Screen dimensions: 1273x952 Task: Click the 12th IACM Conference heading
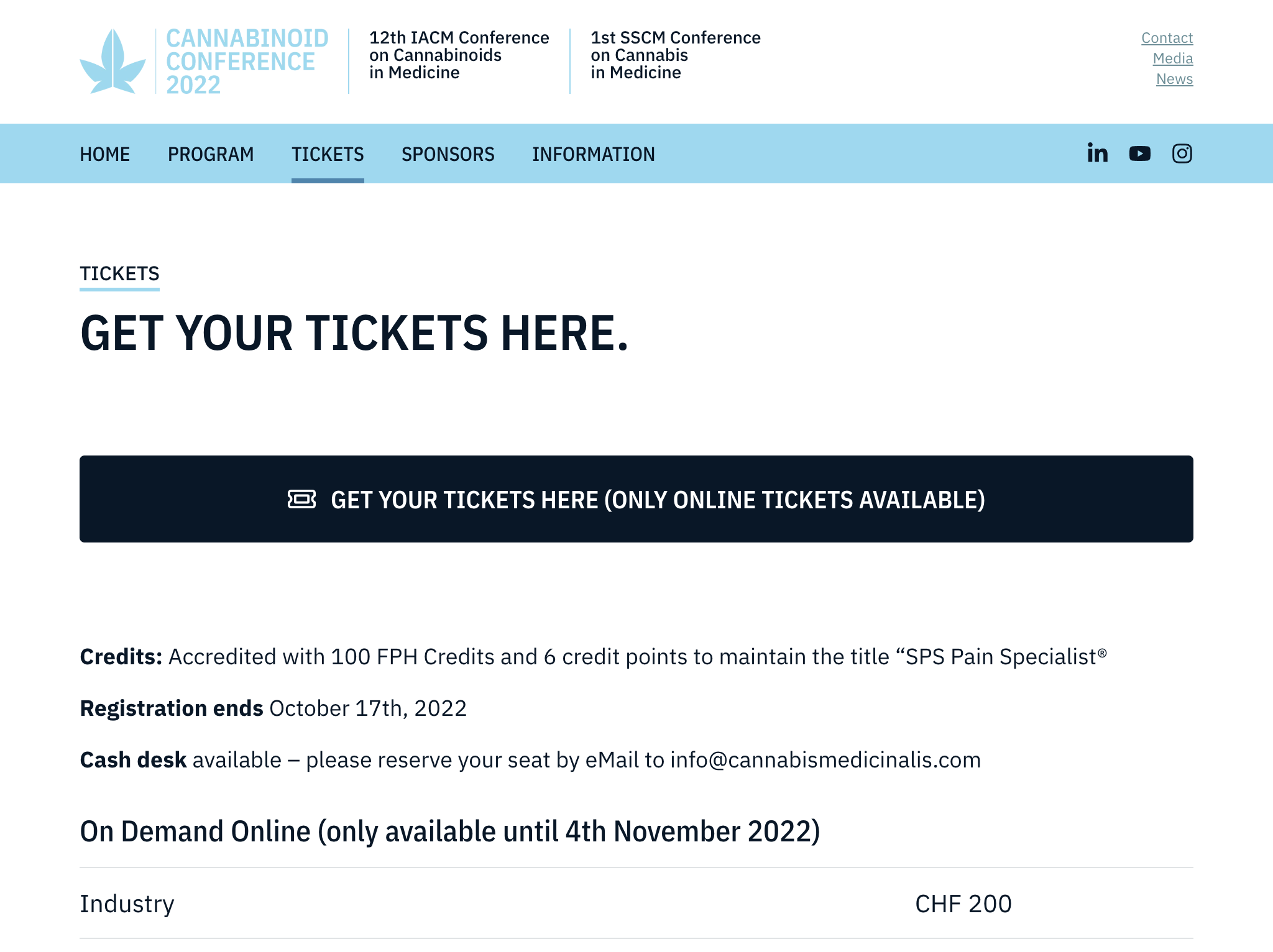[x=459, y=55]
